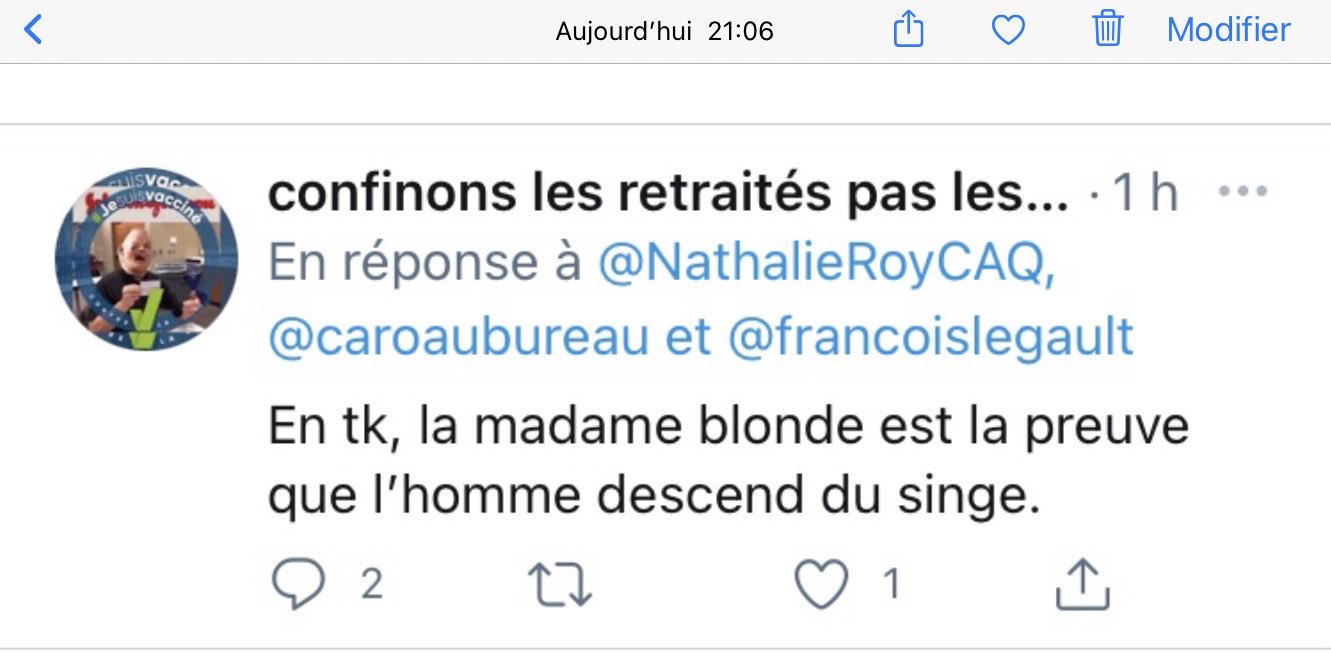The height and width of the screenshot is (658, 1331).
Task: Open the tweet author's profile picture
Action: click(146, 258)
